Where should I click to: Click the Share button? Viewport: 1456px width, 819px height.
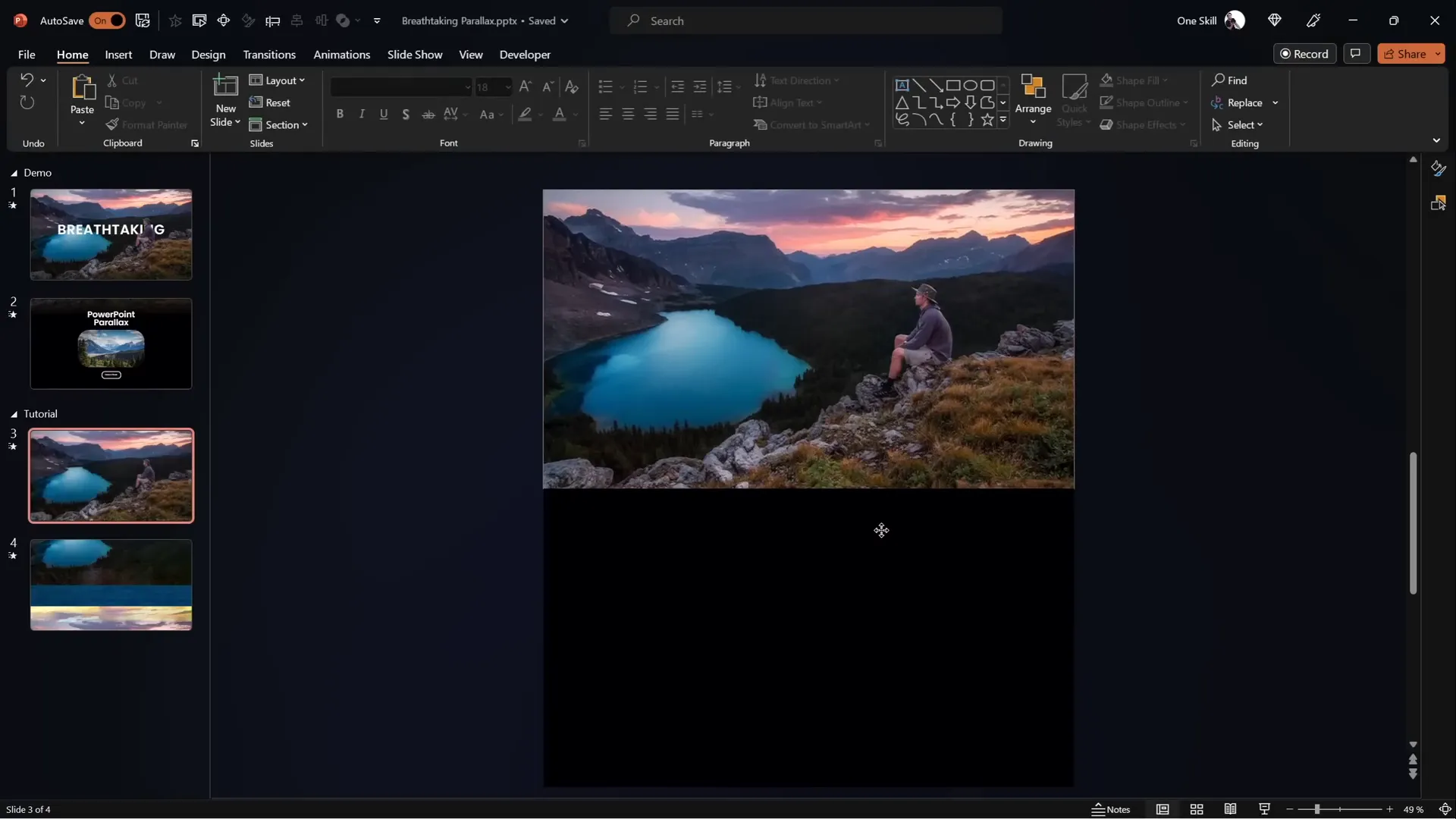pyautogui.click(x=1408, y=53)
